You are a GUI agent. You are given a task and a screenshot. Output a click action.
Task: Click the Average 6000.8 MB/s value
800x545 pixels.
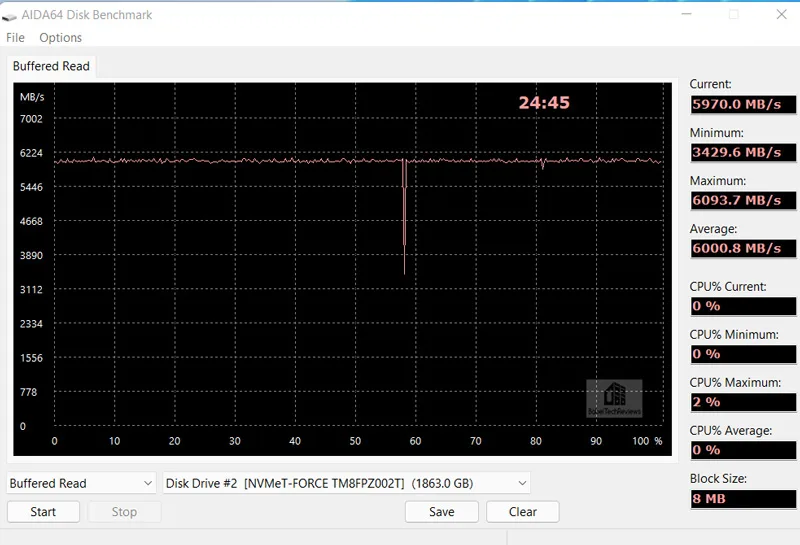coord(743,249)
